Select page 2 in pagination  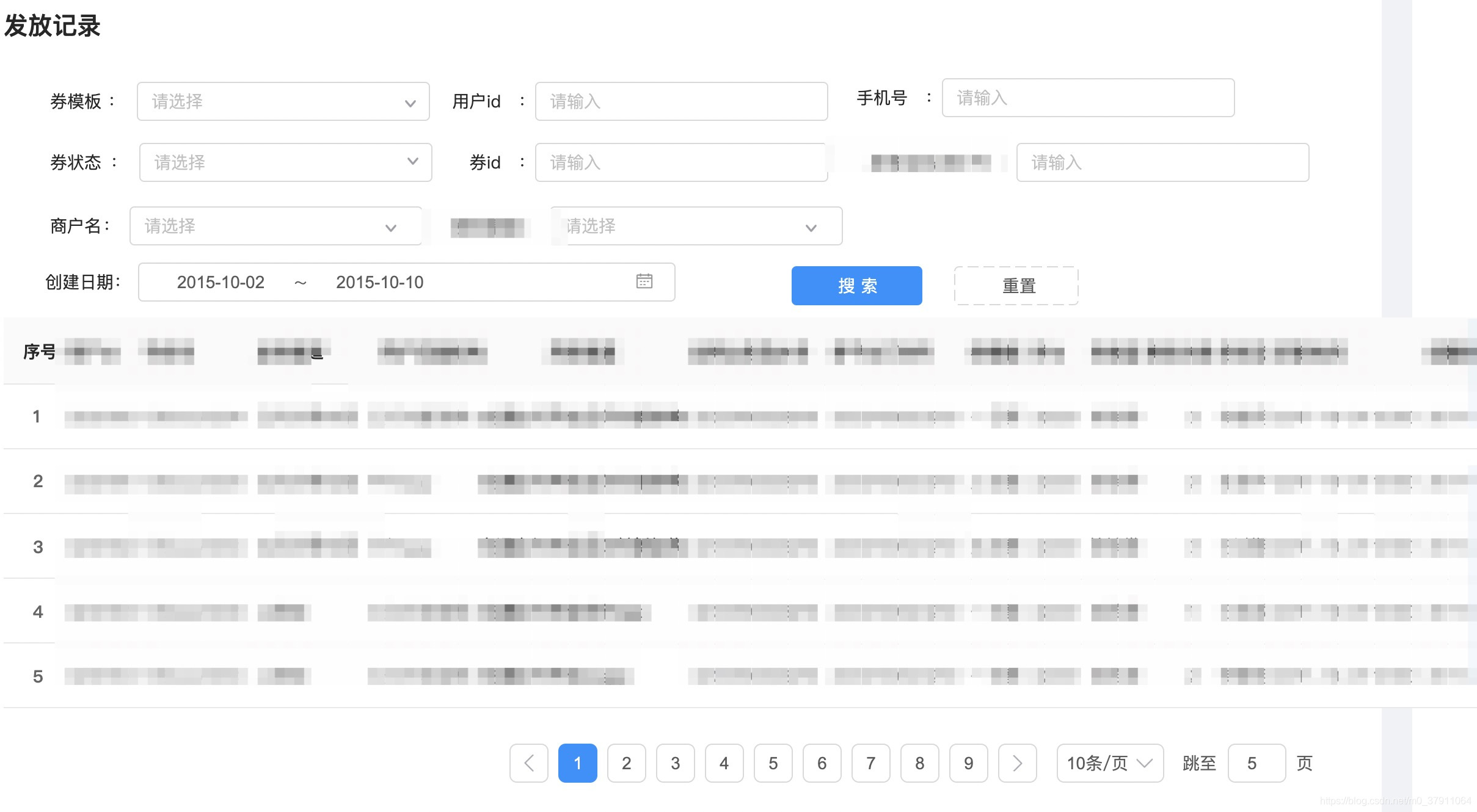click(627, 763)
